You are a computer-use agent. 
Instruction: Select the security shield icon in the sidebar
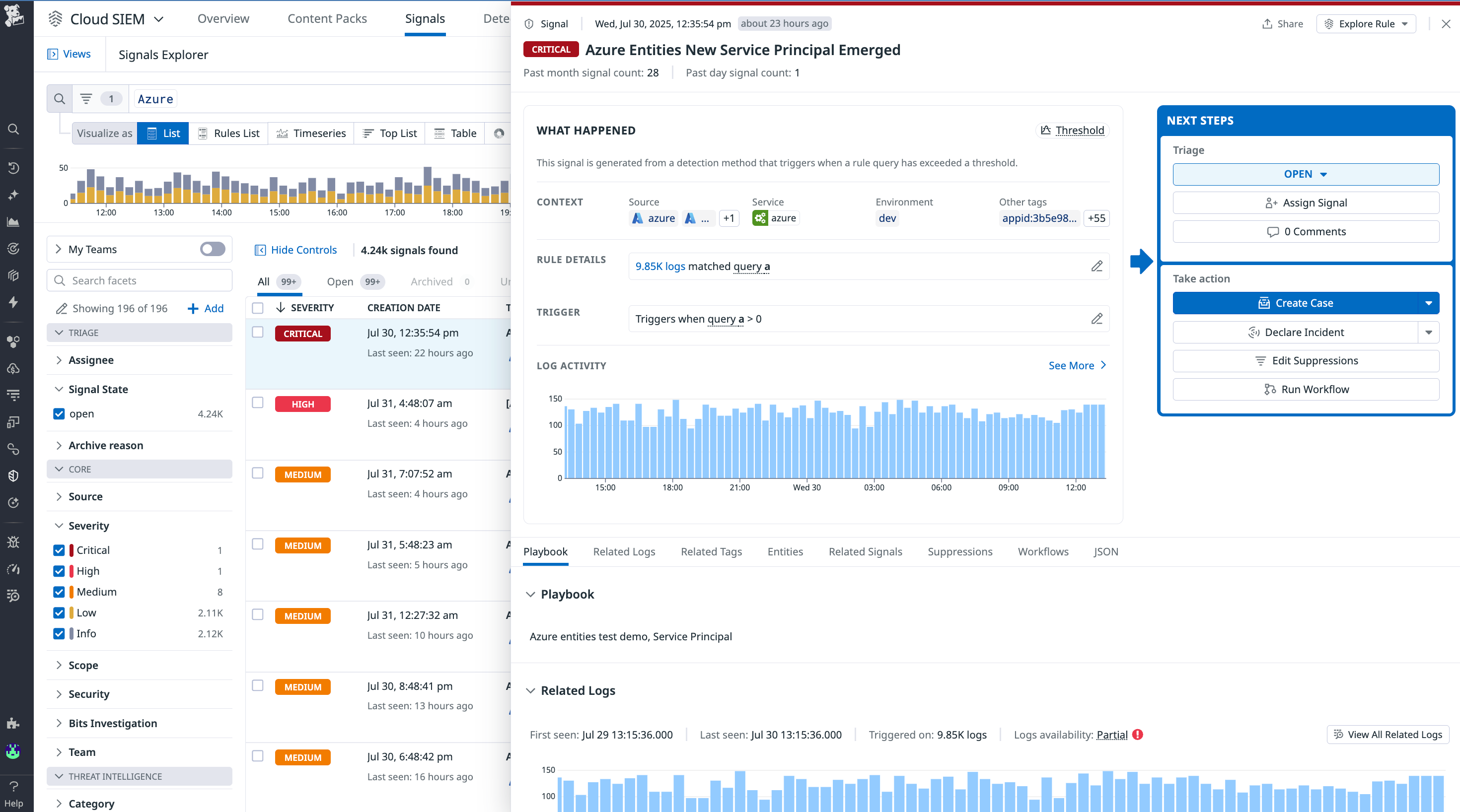point(13,475)
